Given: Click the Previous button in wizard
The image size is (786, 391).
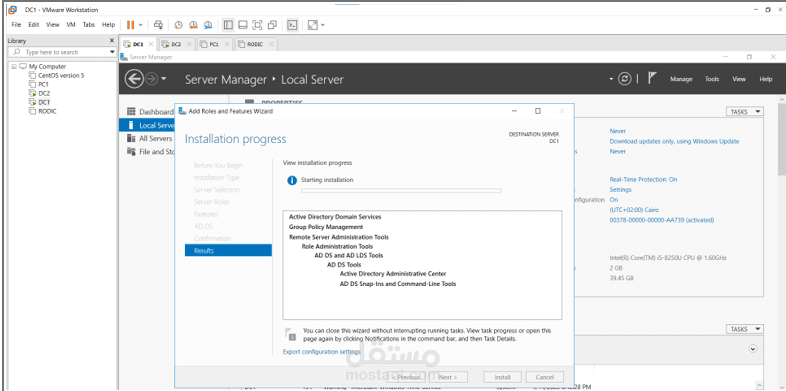Looking at the screenshot, I should click(x=406, y=377).
